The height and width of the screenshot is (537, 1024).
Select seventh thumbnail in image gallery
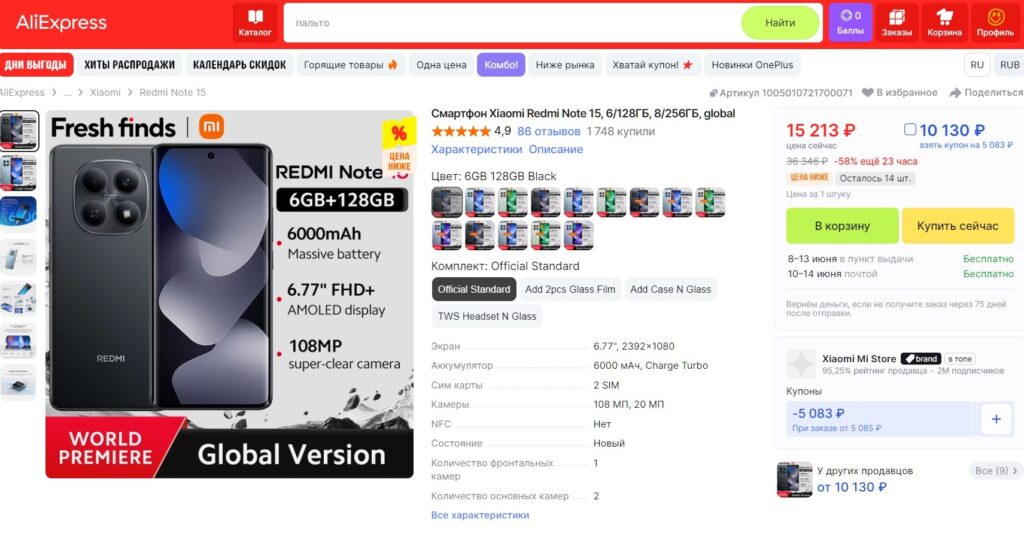[x=18, y=383]
